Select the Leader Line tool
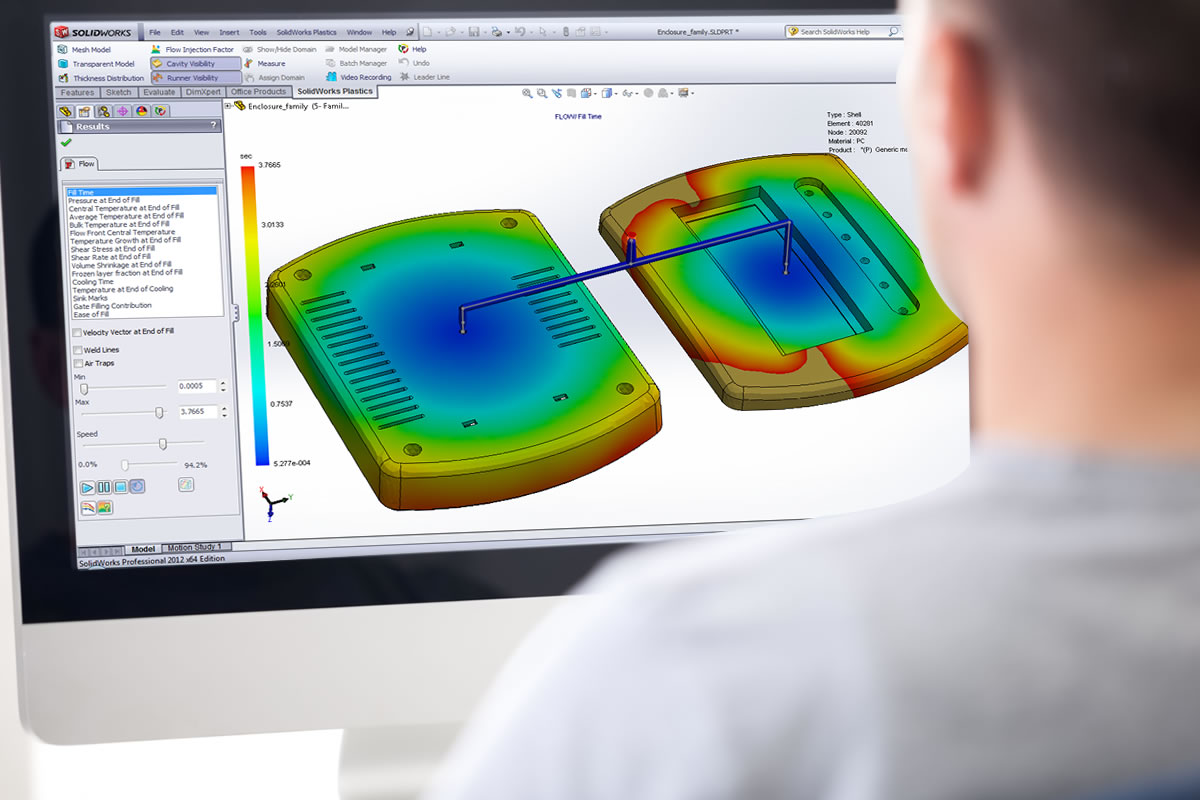The height and width of the screenshot is (800, 1200). [424, 77]
